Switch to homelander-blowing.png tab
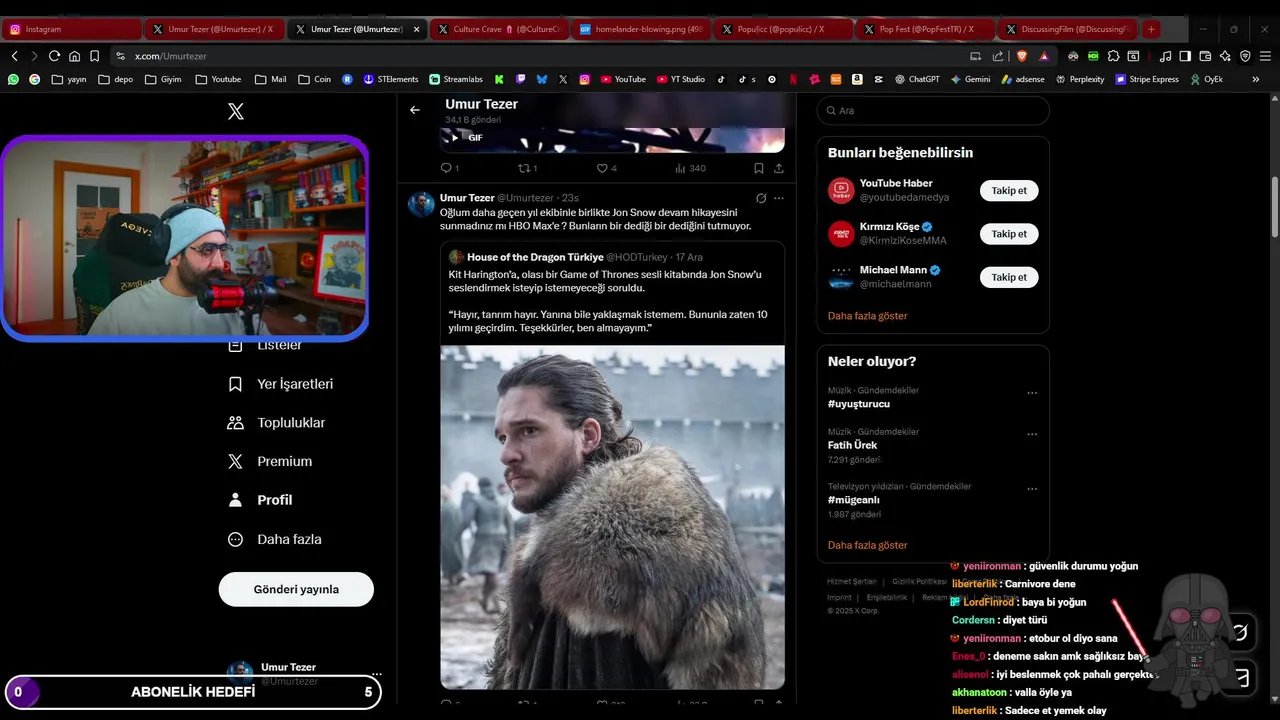Screen dimensions: 1280x720 (642, 29)
